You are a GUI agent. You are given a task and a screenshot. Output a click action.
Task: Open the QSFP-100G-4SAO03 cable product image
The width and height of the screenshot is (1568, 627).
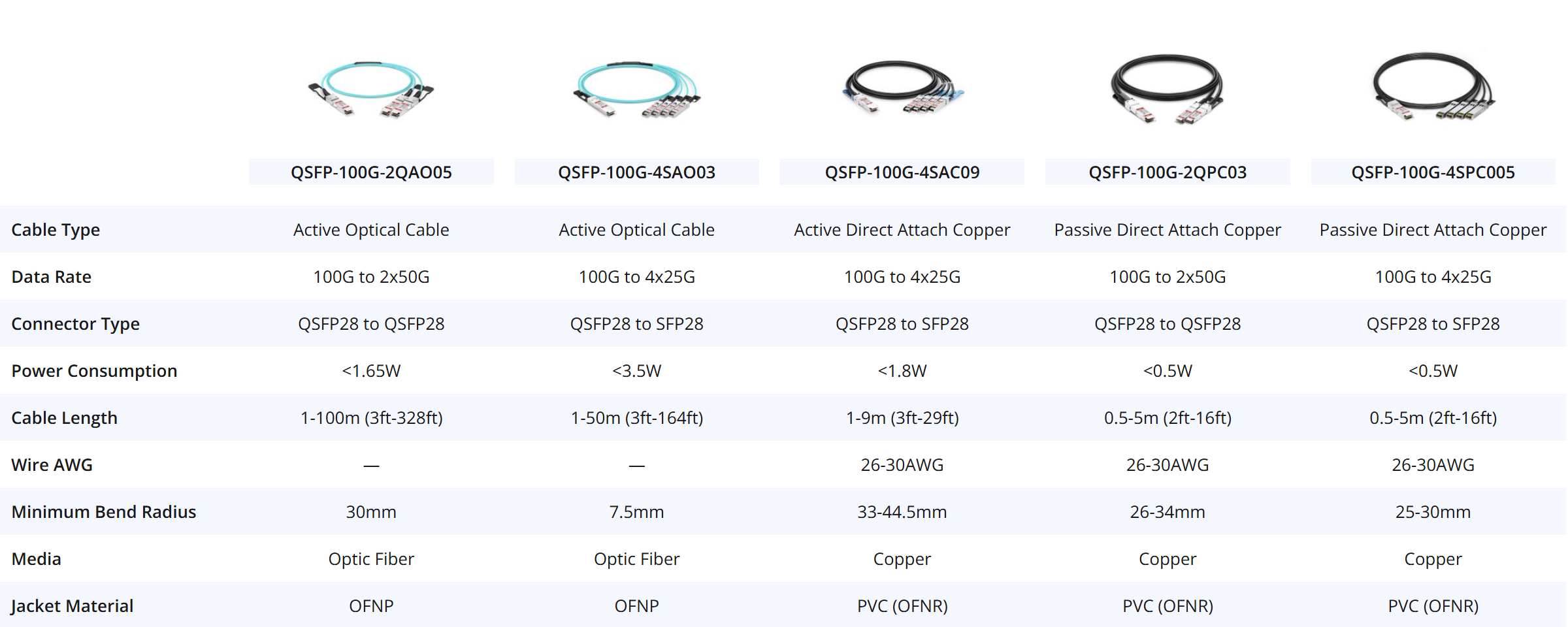pyautogui.click(x=636, y=89)
